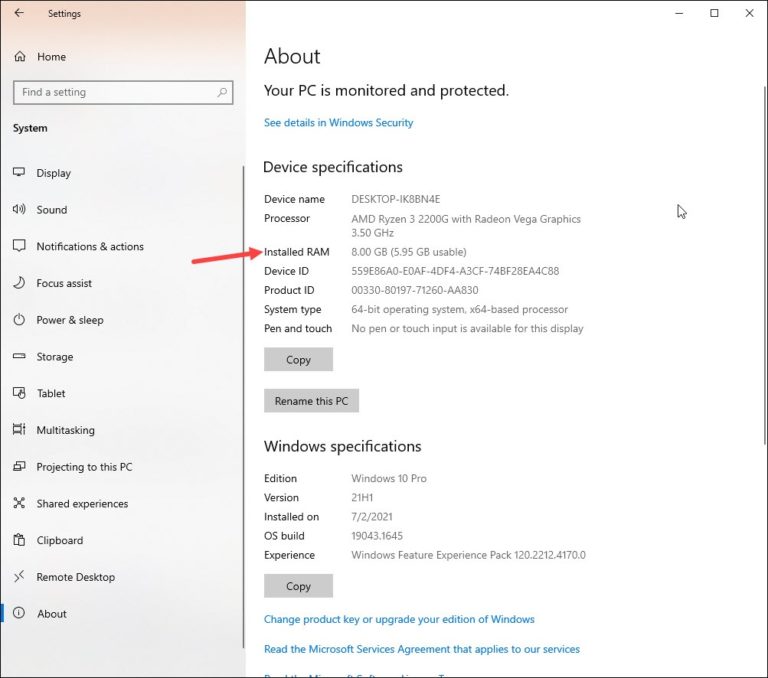Click the Clipboard icon in sidebar
The height and width of the screenshot is (678, 768).
point(19,540)
